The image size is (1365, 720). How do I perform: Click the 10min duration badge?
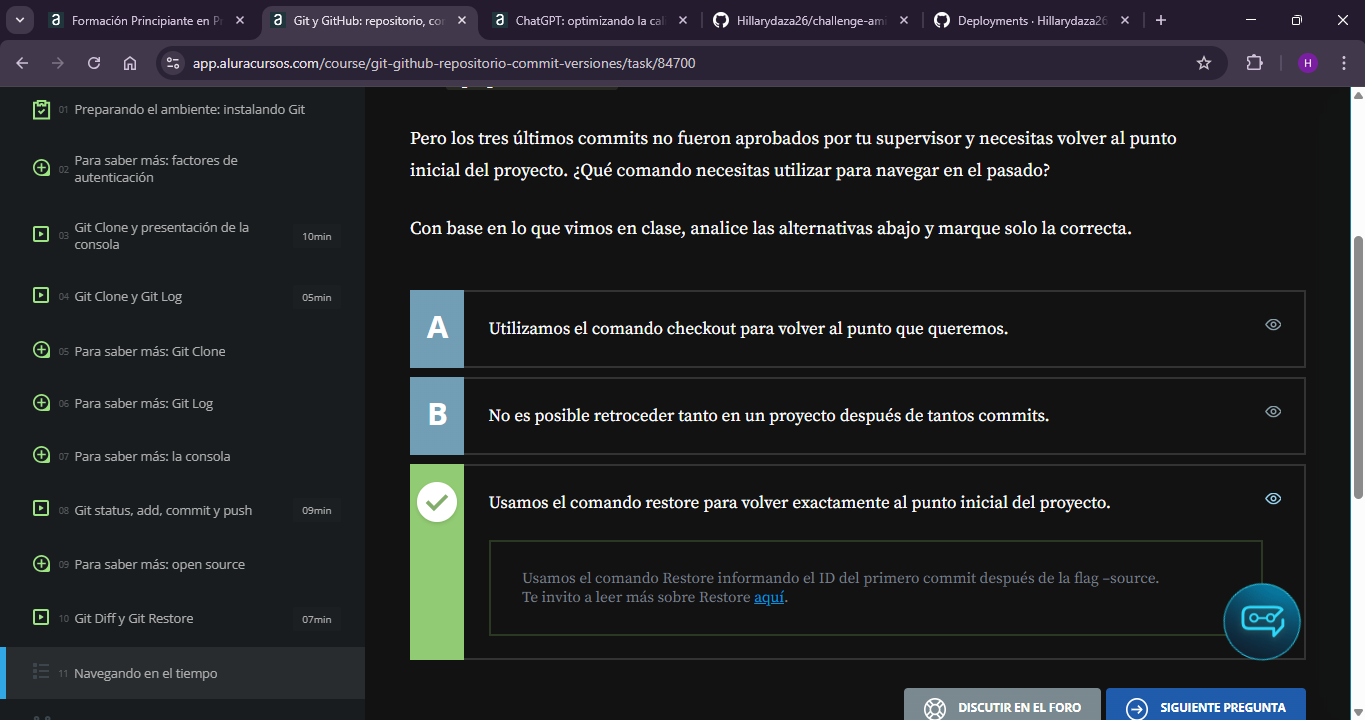point(316,236)
